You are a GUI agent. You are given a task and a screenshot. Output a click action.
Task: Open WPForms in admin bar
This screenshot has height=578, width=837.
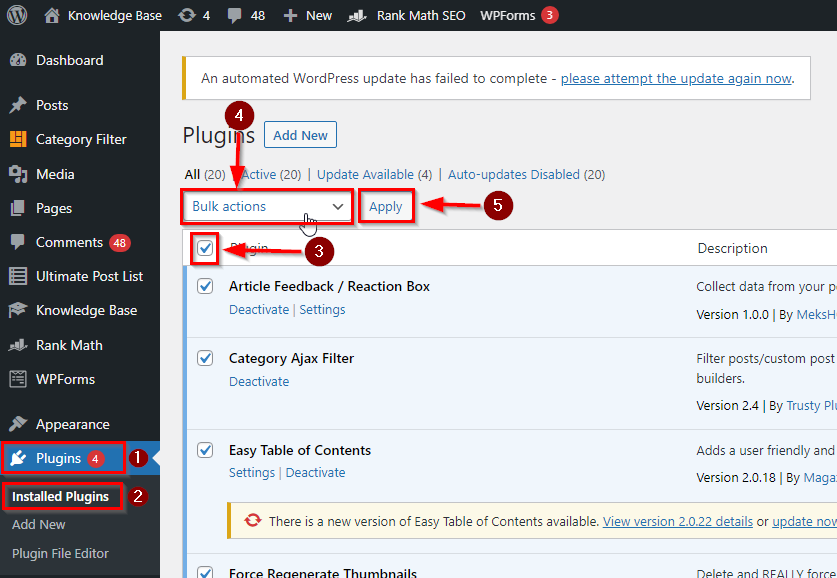click(x=508, y=15)
